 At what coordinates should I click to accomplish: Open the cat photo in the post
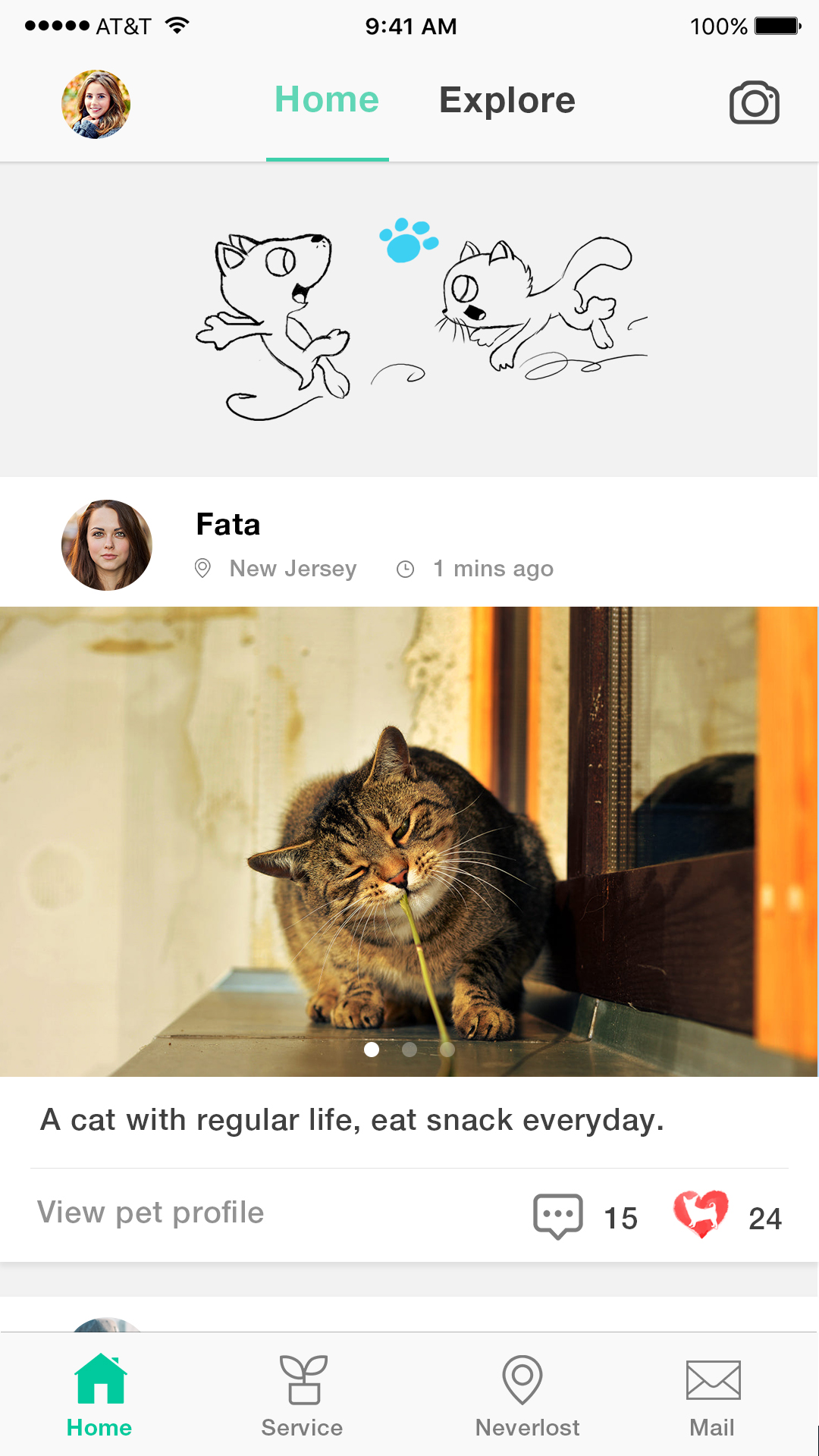[x=409, y=841]
